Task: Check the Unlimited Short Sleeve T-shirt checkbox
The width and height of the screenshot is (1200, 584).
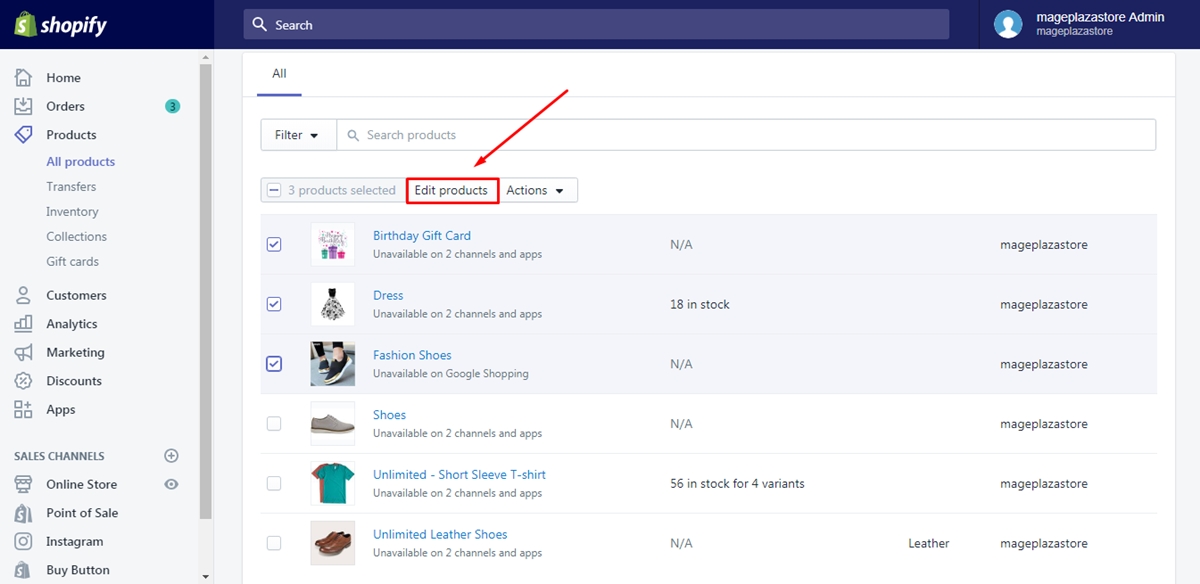Action: (x=274, y=484)
